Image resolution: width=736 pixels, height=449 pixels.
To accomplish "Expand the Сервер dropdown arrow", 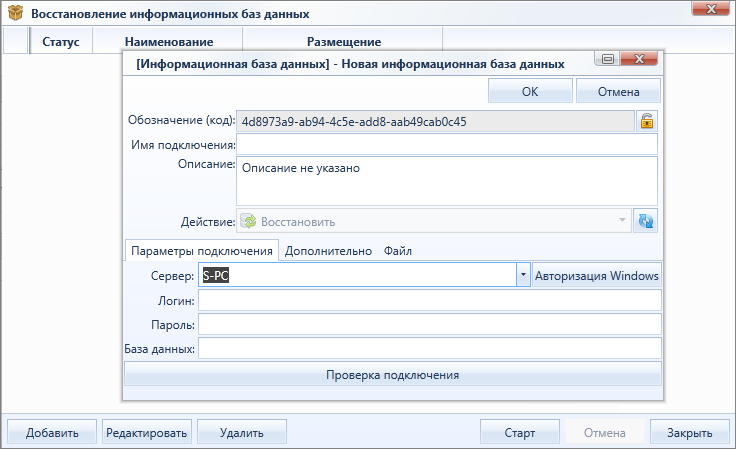I will tap(523, 275).
